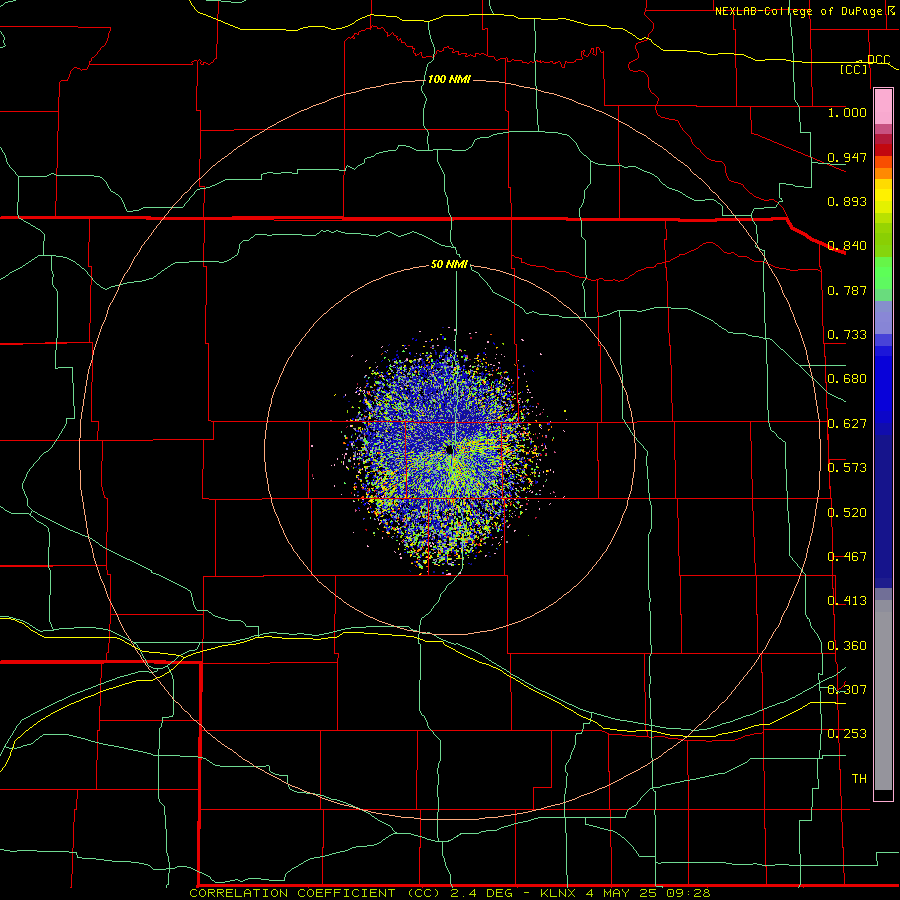
Task: Click the black radar site dot in the echo center
Action: pyautogui.click(x=449, y=450)
